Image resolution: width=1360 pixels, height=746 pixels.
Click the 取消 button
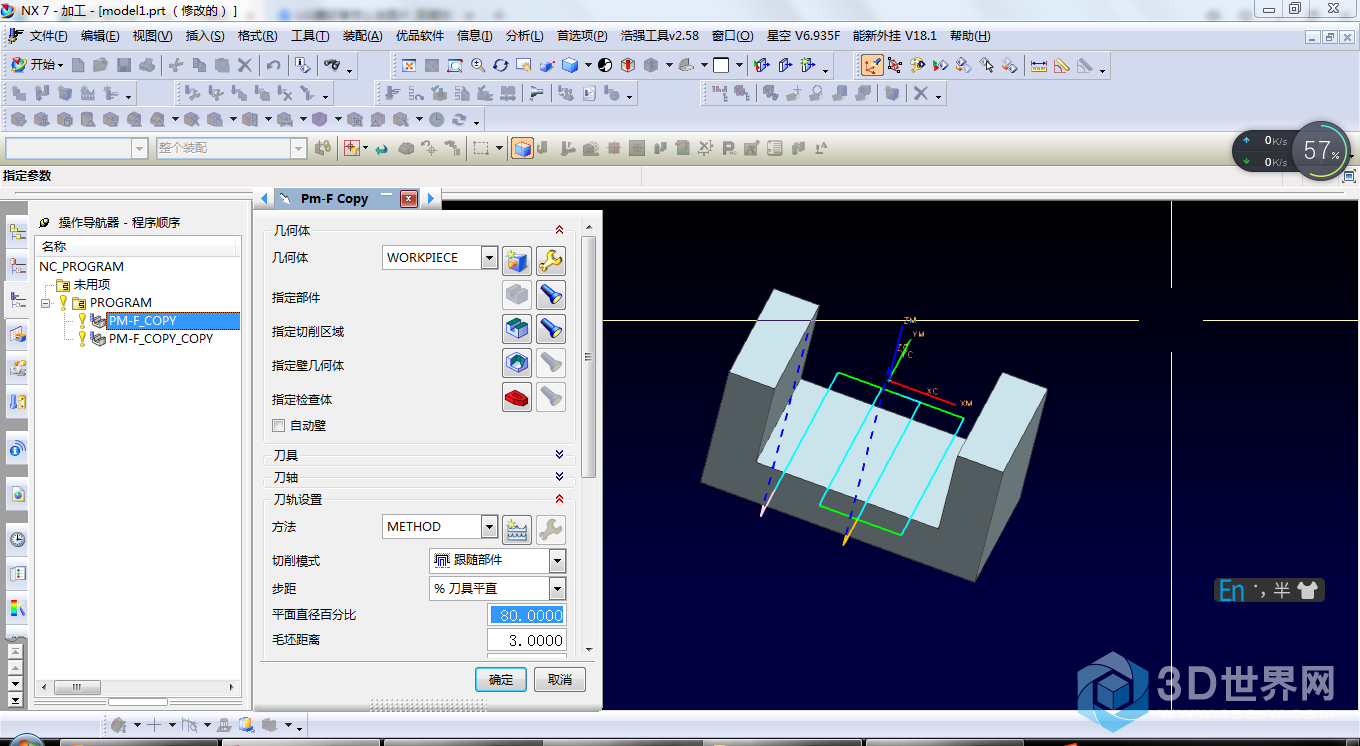(x=560, y=680)
